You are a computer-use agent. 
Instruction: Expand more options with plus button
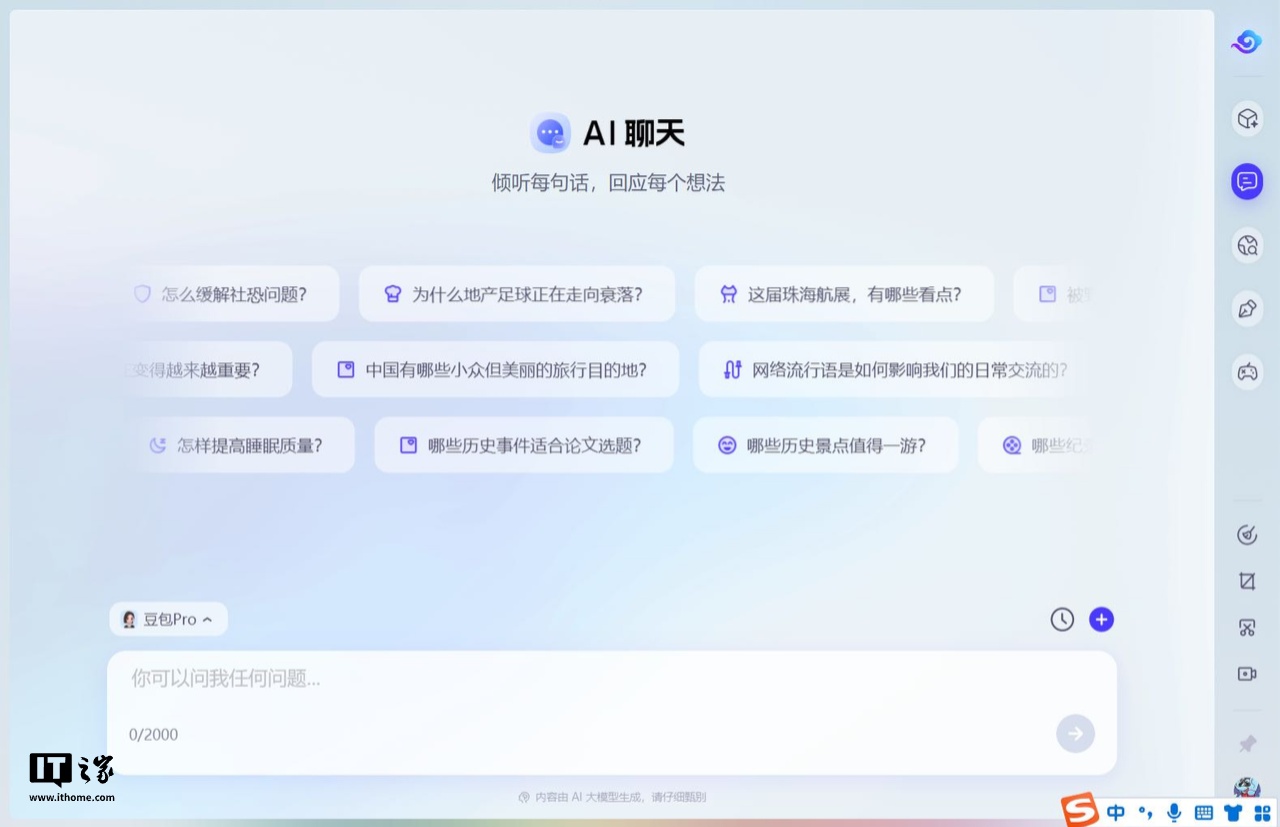coord(1101,619)
